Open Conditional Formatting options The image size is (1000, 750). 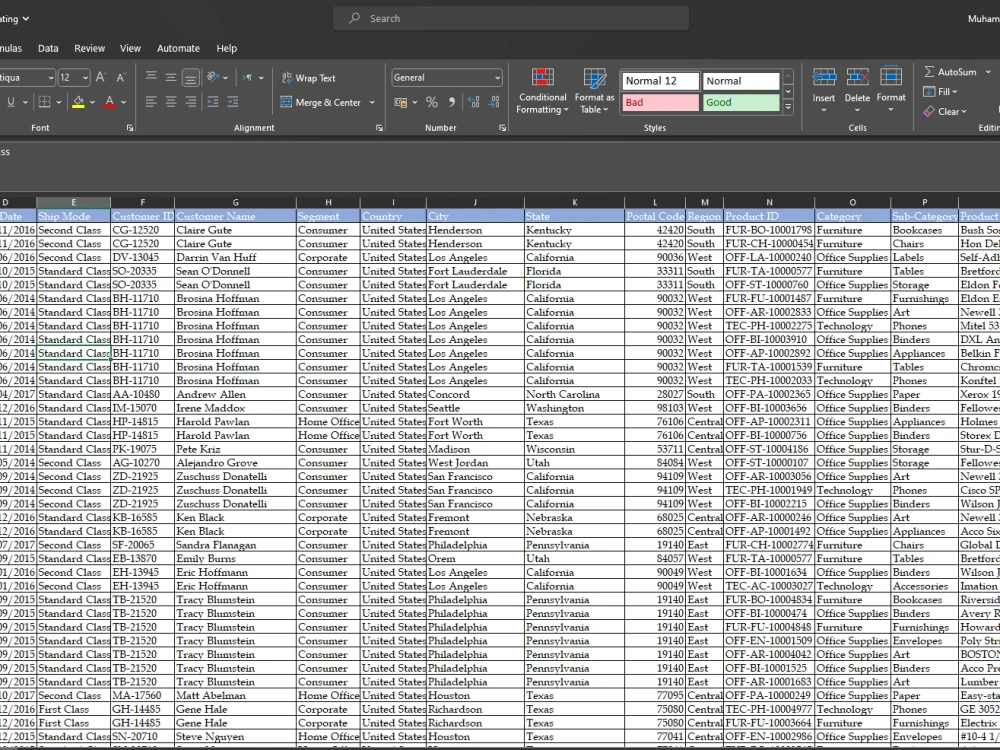pyautogui.click(x=542, y=90)
